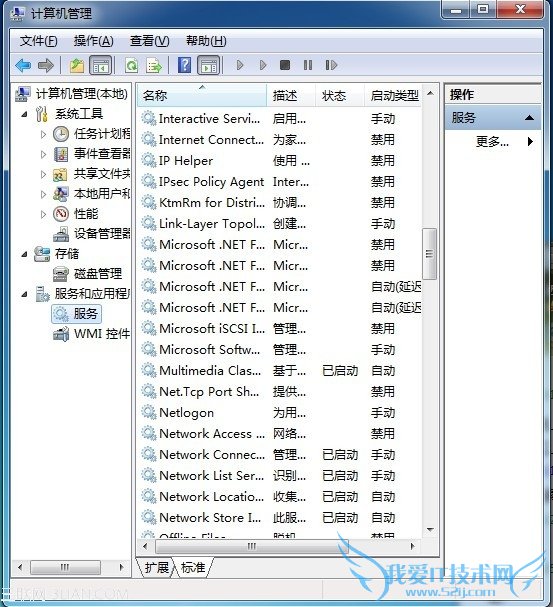
Task: Select the 设备管理器 tree item
Action: click(x=92, y=233)
